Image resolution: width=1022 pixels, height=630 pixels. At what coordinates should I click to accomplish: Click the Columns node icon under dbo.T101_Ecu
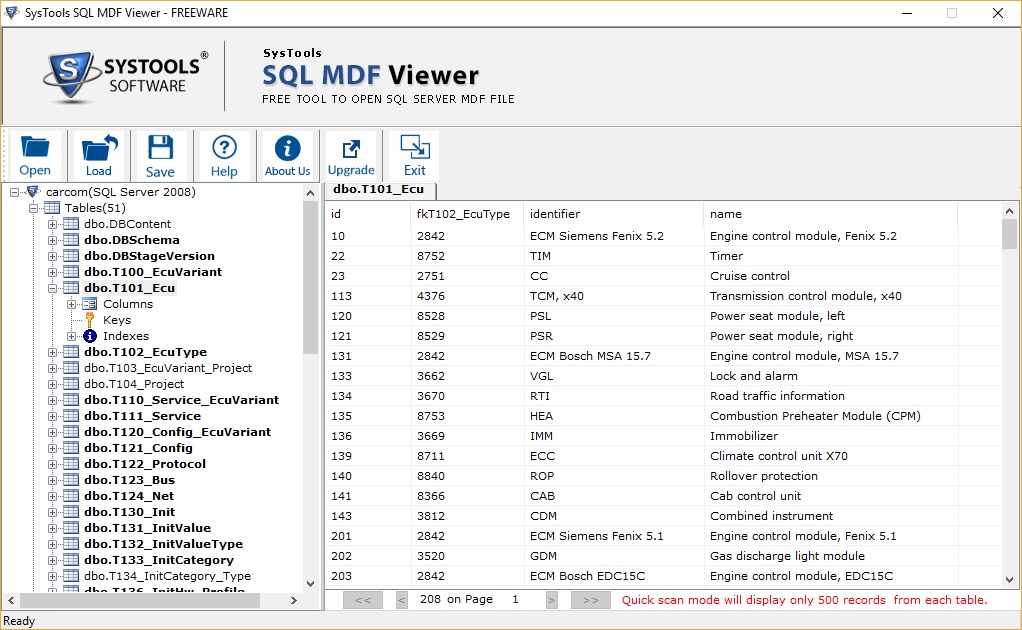coord(90,304)
